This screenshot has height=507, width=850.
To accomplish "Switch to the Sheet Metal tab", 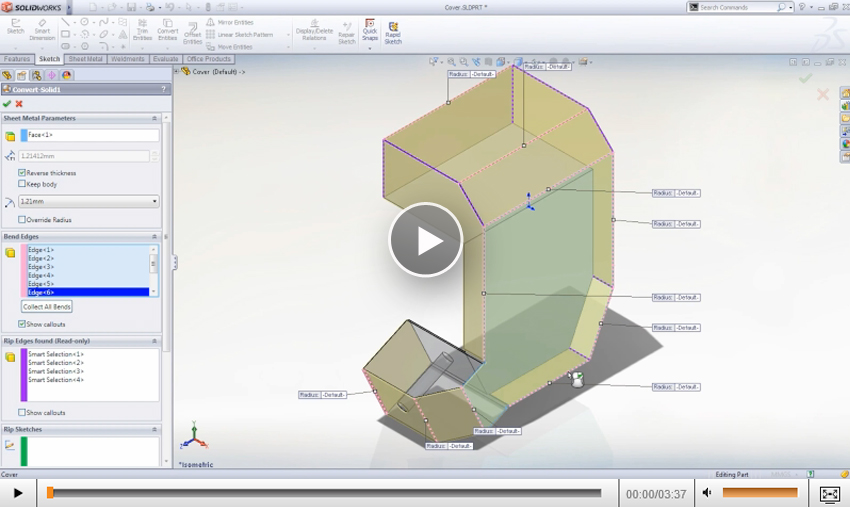I will (85, 59).
